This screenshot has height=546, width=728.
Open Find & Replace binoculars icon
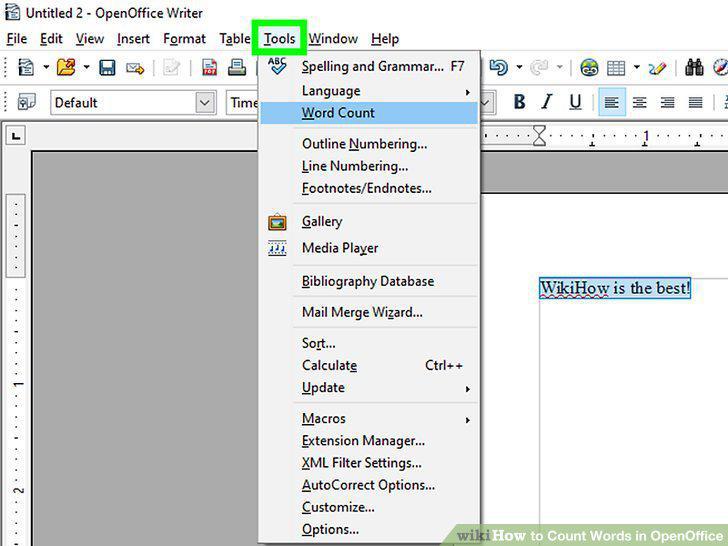694,68
